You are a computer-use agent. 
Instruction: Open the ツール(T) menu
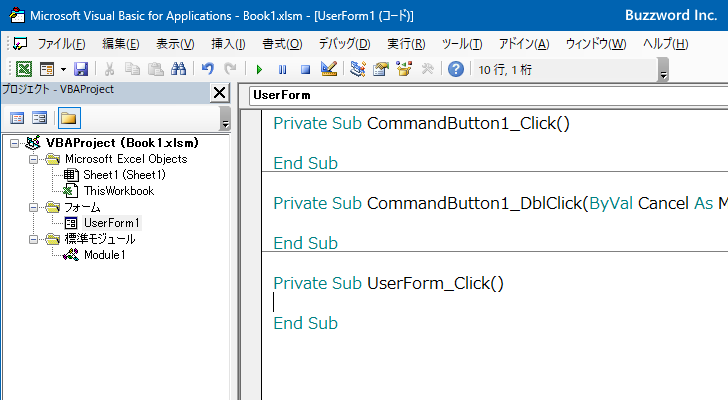pyautogui.click(x=462, y=44)
